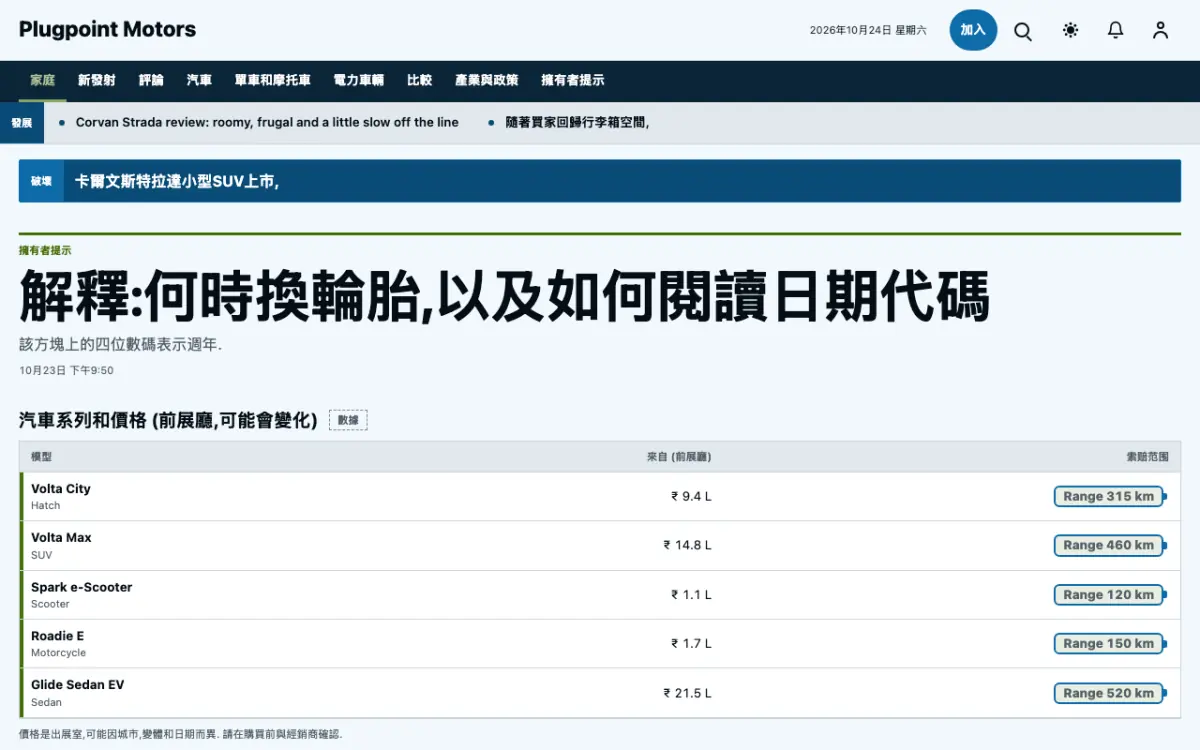Click the Range 460 km battery badge
1200x750 pixels.
coord(1110,545)
